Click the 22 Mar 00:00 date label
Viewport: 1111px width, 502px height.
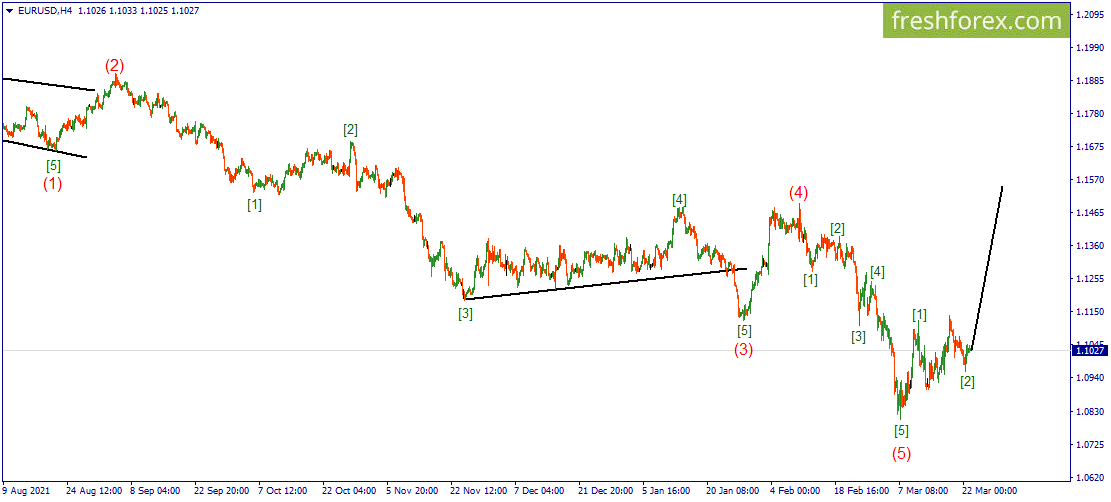(989, 490)
